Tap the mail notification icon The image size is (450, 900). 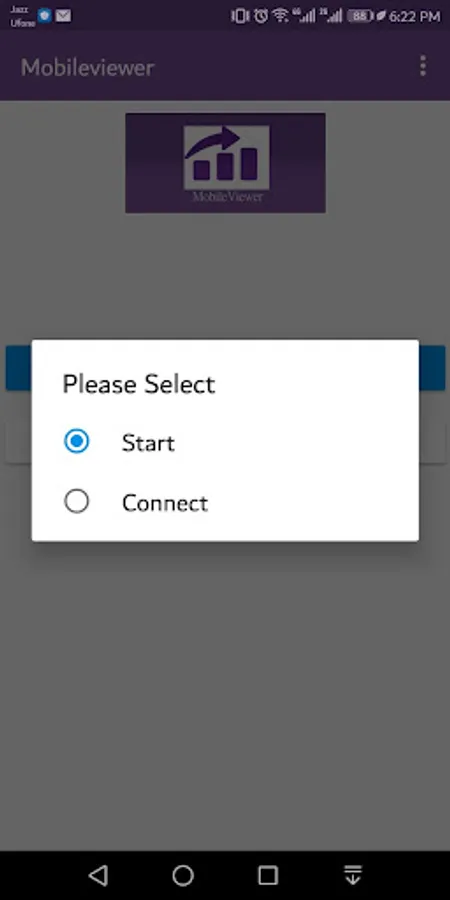[63, 16]
